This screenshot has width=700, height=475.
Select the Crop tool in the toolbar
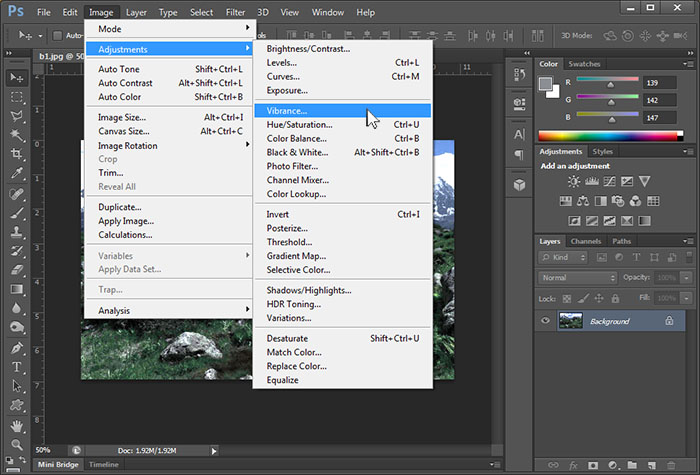17,153
